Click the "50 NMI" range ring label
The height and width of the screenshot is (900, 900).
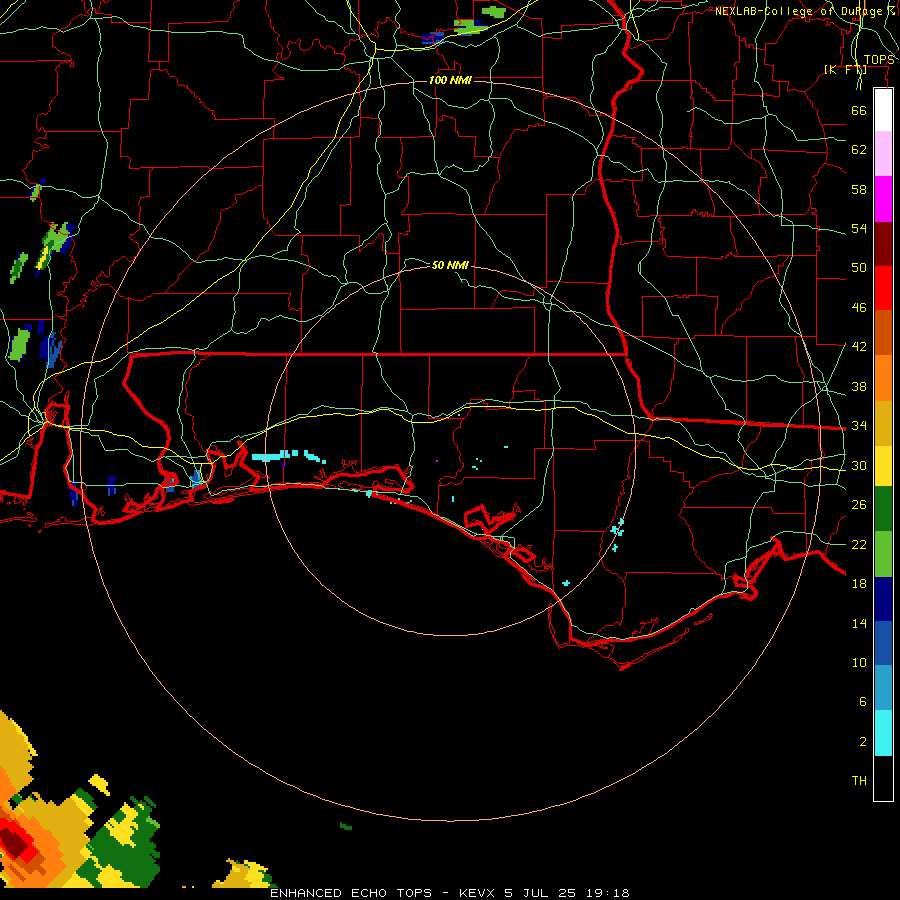coord(450,265)
